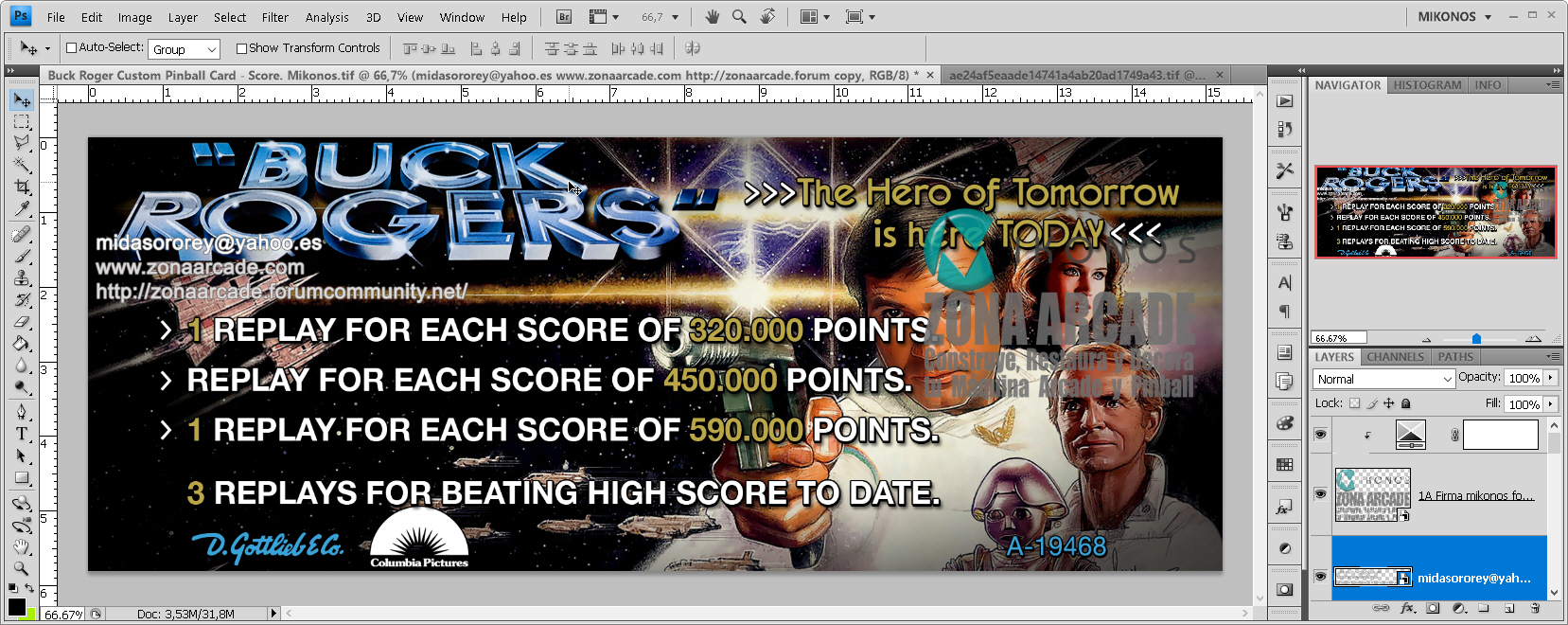Pick the Lasso tool

pyautogui.click(x=21, y=143)
